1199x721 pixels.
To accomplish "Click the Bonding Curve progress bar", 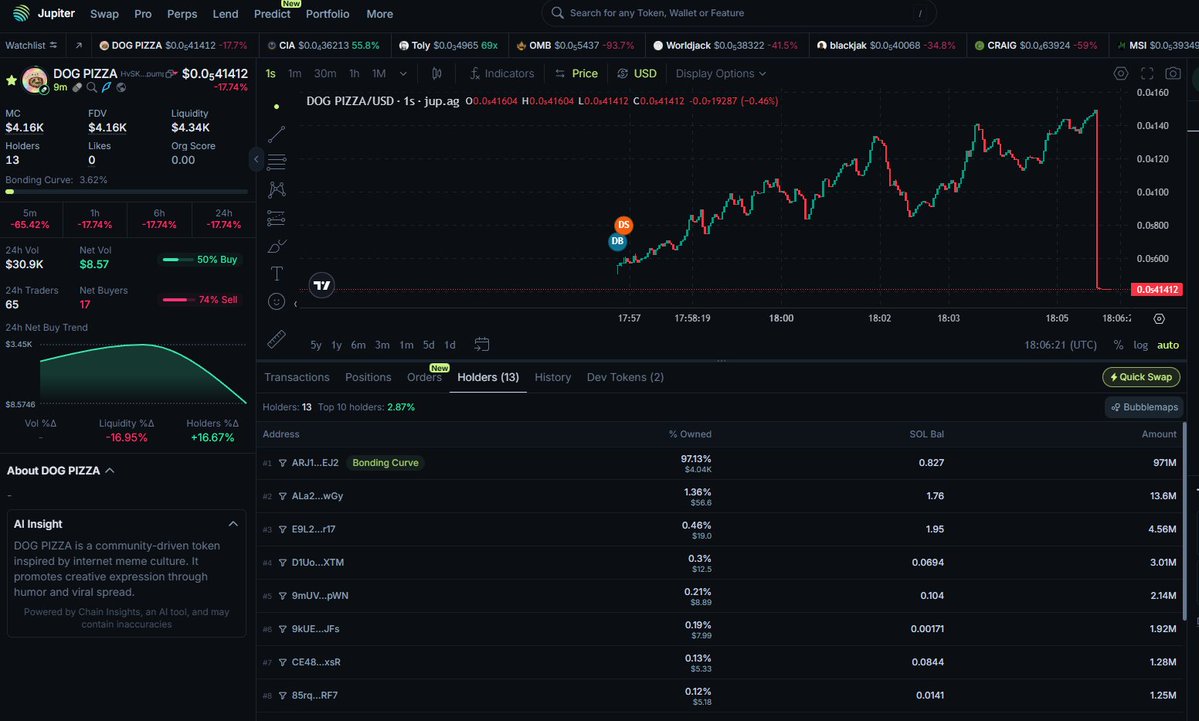I will pos(127,191).
